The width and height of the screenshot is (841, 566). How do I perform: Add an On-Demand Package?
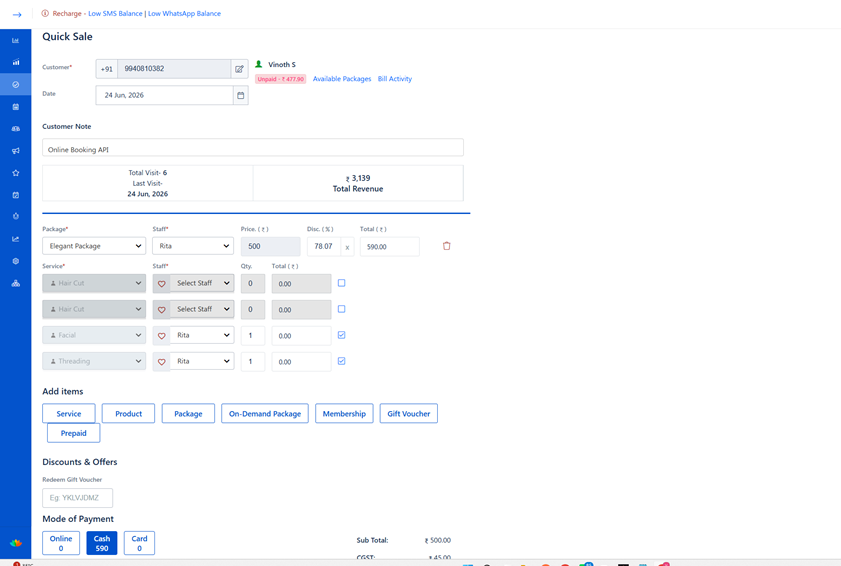[265, 414]
